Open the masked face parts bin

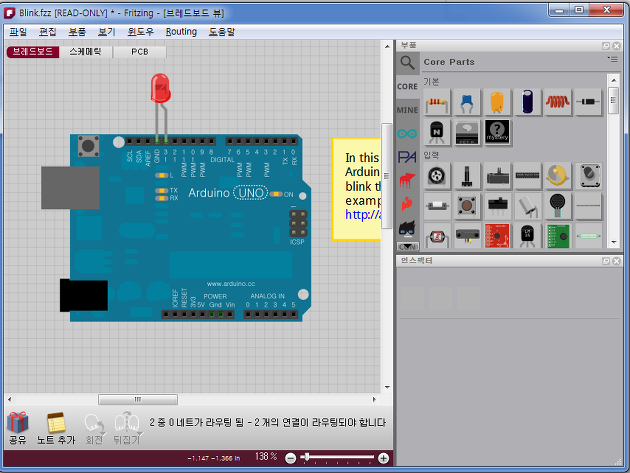[407, 228]
